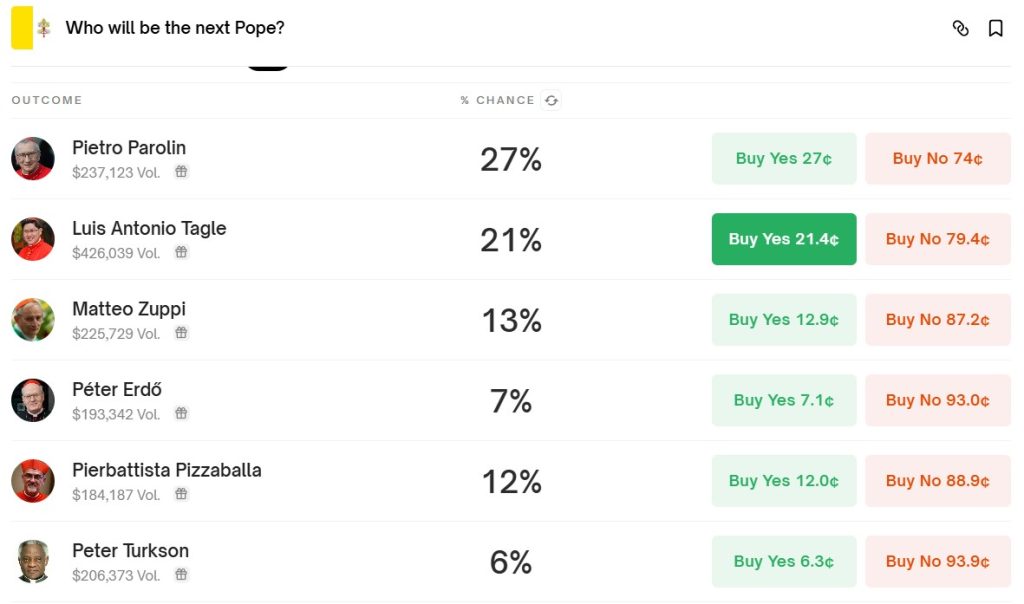The width and height of the screenshot is (1024, 604).
Task: Click Buy No 88.9¢ for Pizzaballa
Action: [x=937, y=481]
